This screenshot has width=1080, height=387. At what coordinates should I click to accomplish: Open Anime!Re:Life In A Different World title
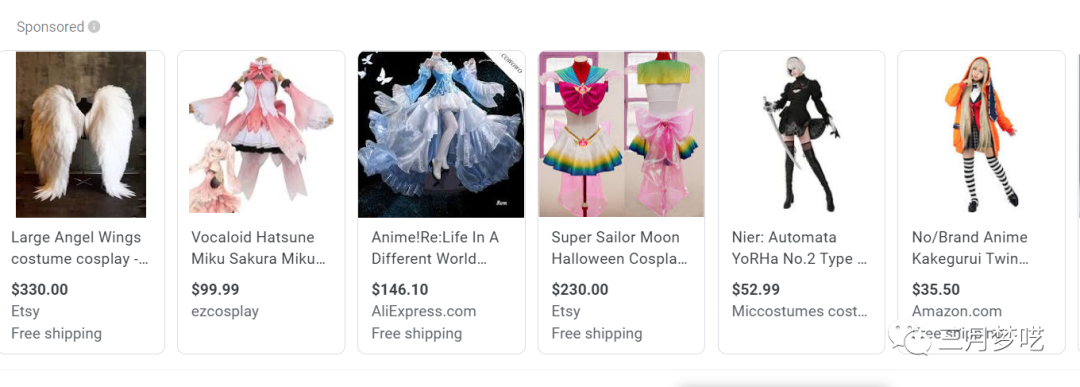[435, 249]
